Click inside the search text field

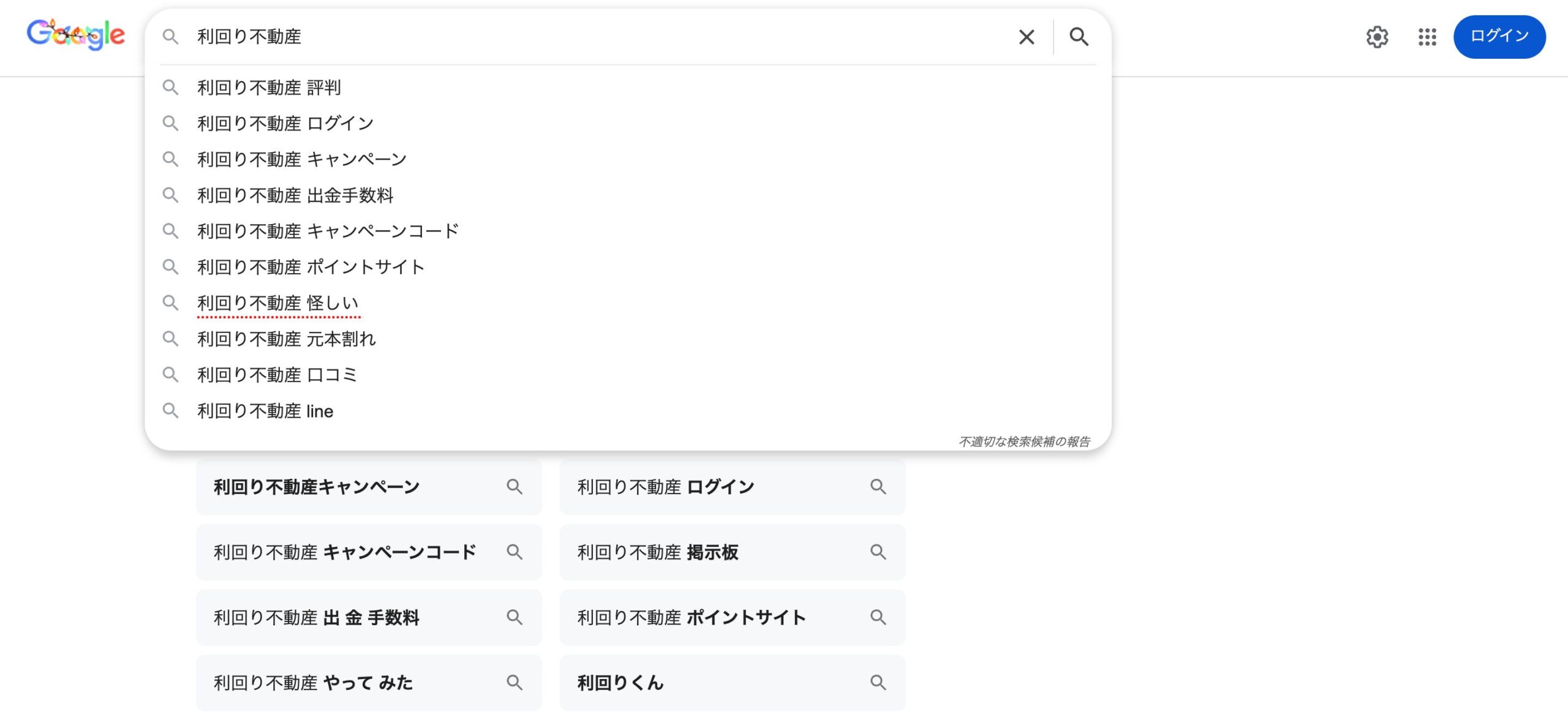point(551,37)
